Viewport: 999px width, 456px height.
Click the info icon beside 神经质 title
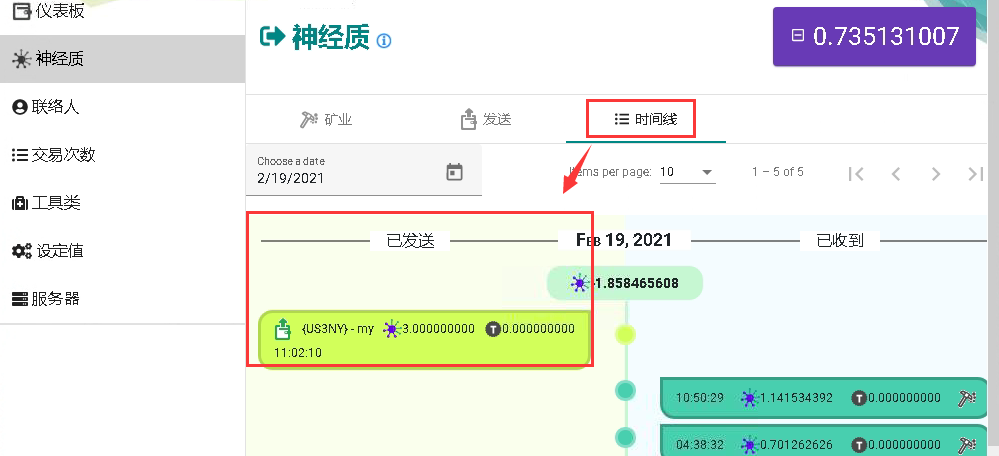[x=385, y=41]
